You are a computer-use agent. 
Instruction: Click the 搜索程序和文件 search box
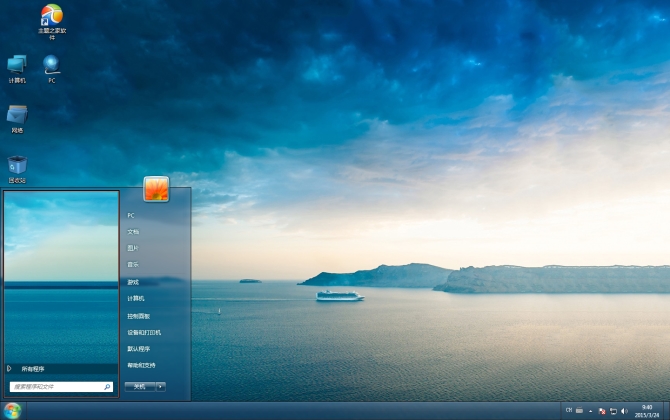(61, 387)
